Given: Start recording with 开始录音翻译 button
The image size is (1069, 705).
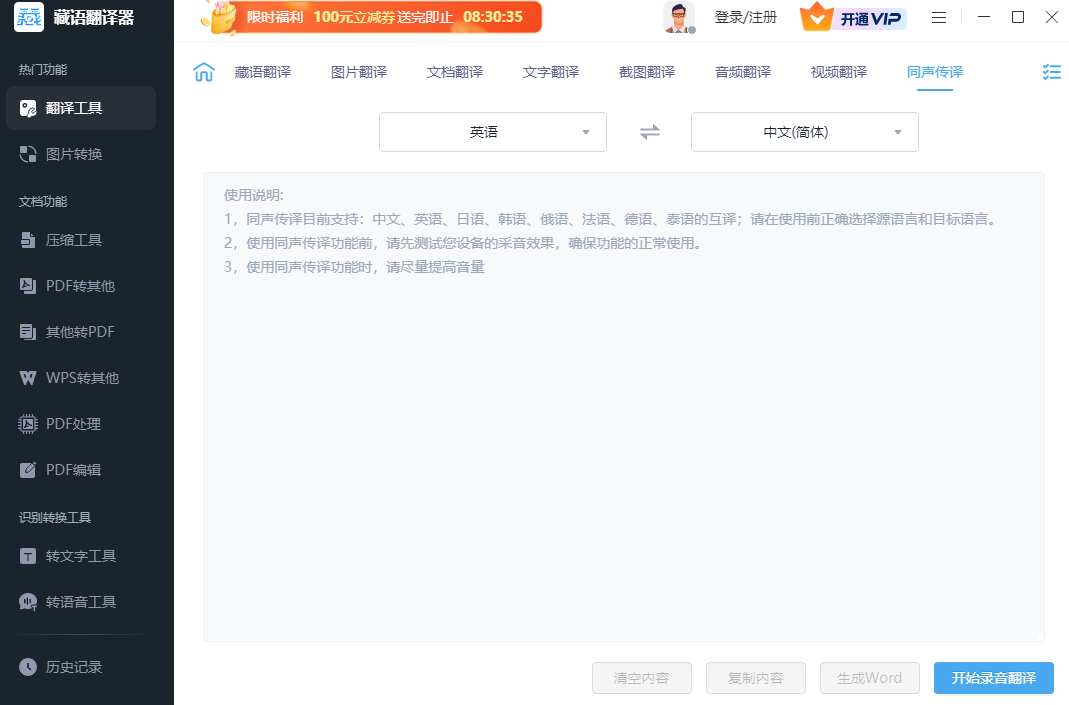Looking at the screenshot, I should tap(994, 677).
